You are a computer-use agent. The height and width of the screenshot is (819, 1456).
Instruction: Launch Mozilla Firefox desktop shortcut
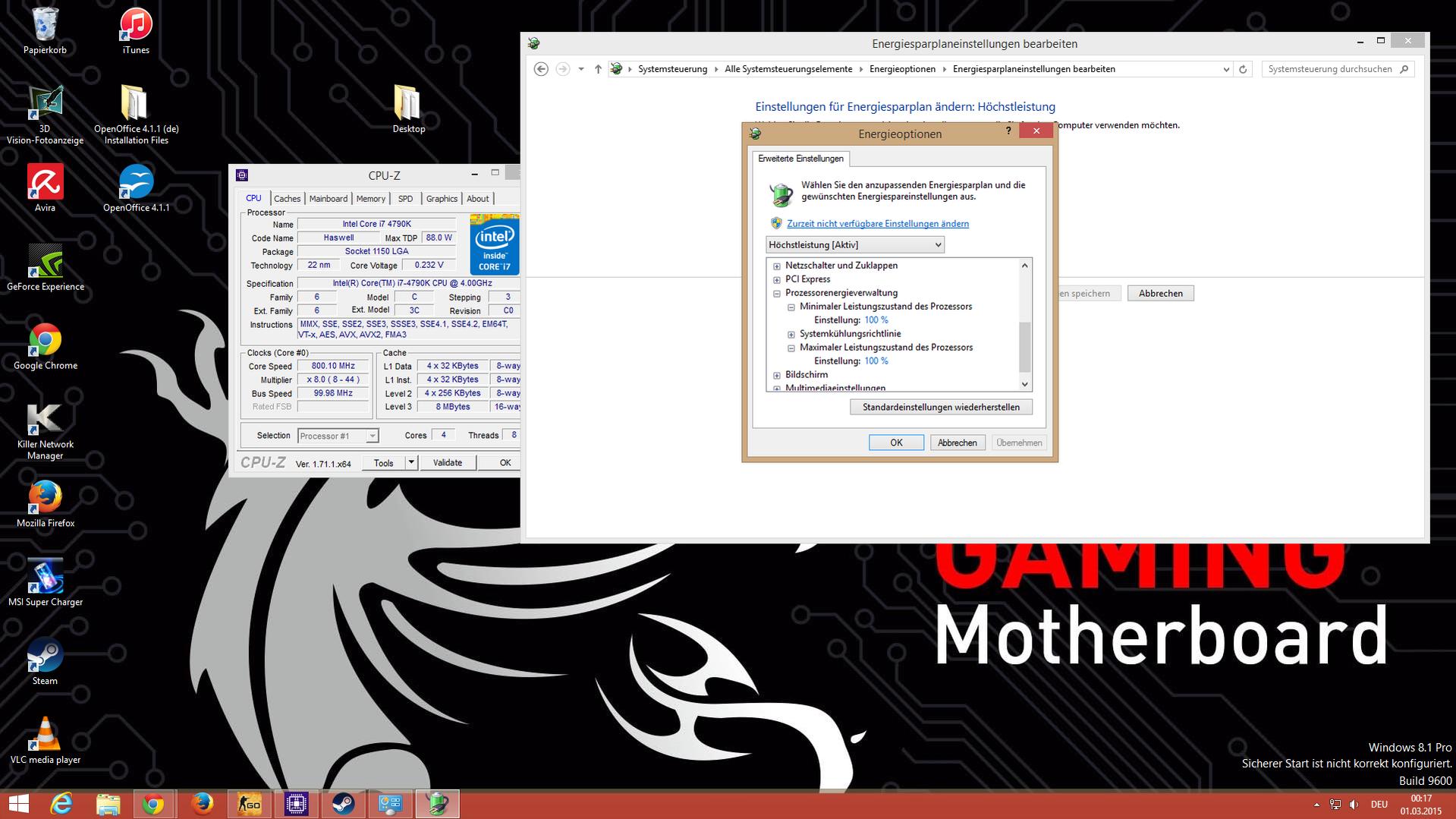click(x=45, y=503)
